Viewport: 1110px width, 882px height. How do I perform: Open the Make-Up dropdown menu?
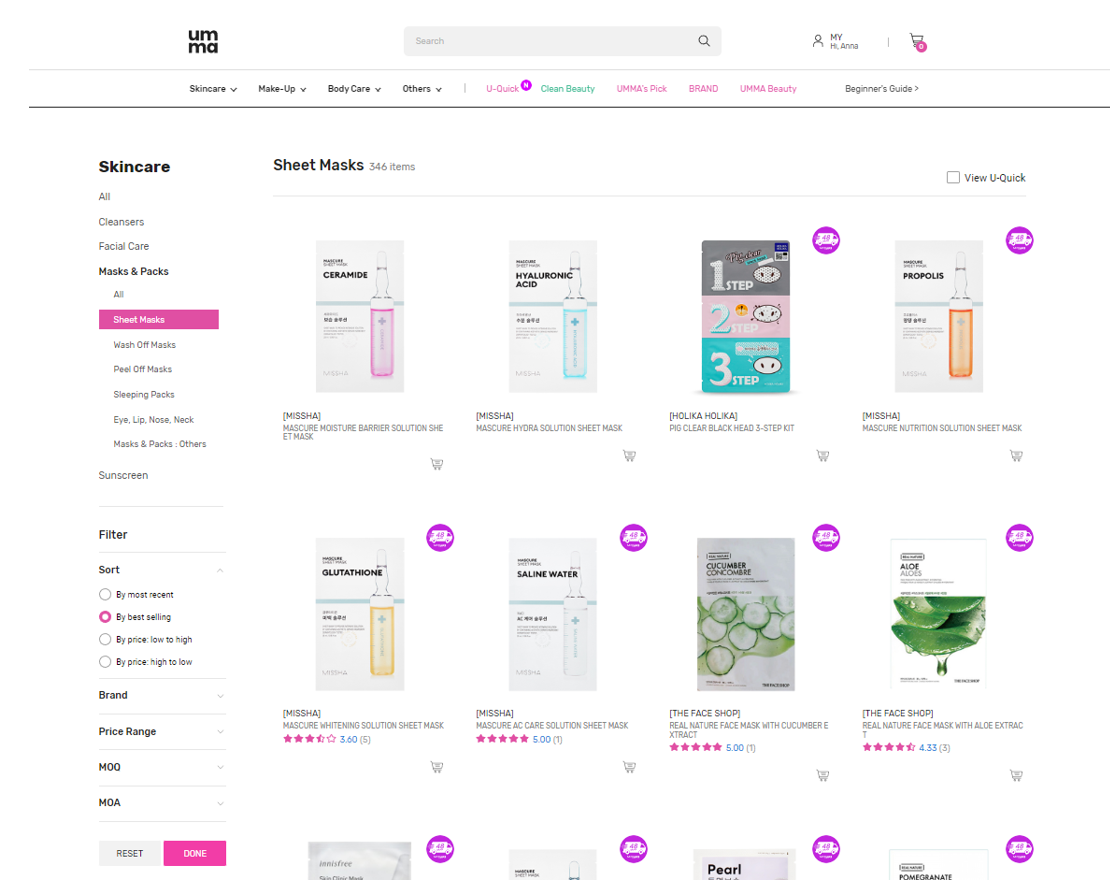(282, 89)
